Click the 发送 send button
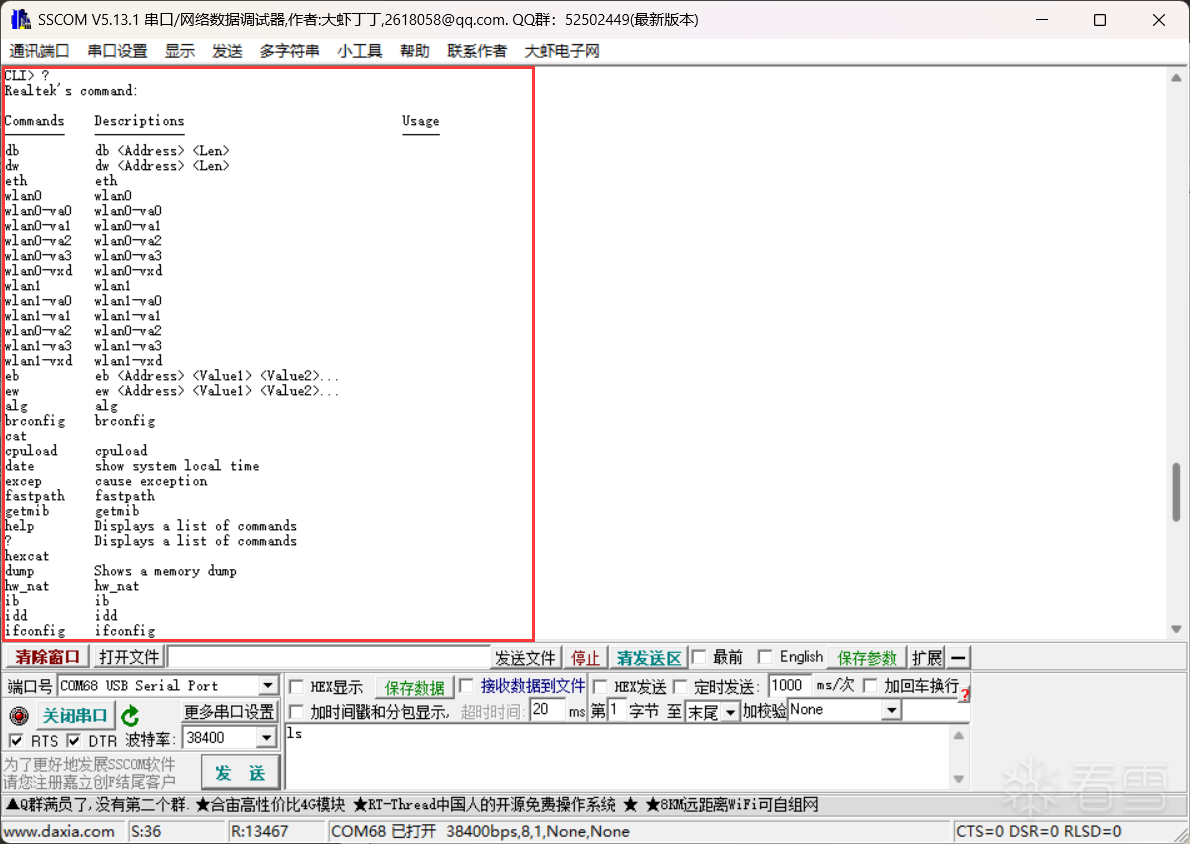The width and height of the screenshot is (1190, 844). tap(241, 773)
